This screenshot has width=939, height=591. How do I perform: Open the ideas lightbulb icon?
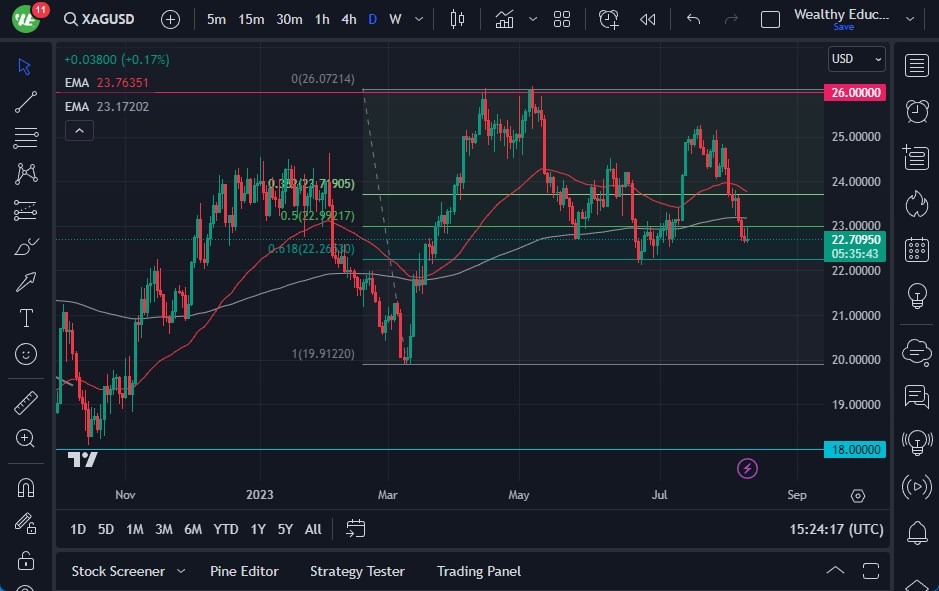click(x=916, y=296)
